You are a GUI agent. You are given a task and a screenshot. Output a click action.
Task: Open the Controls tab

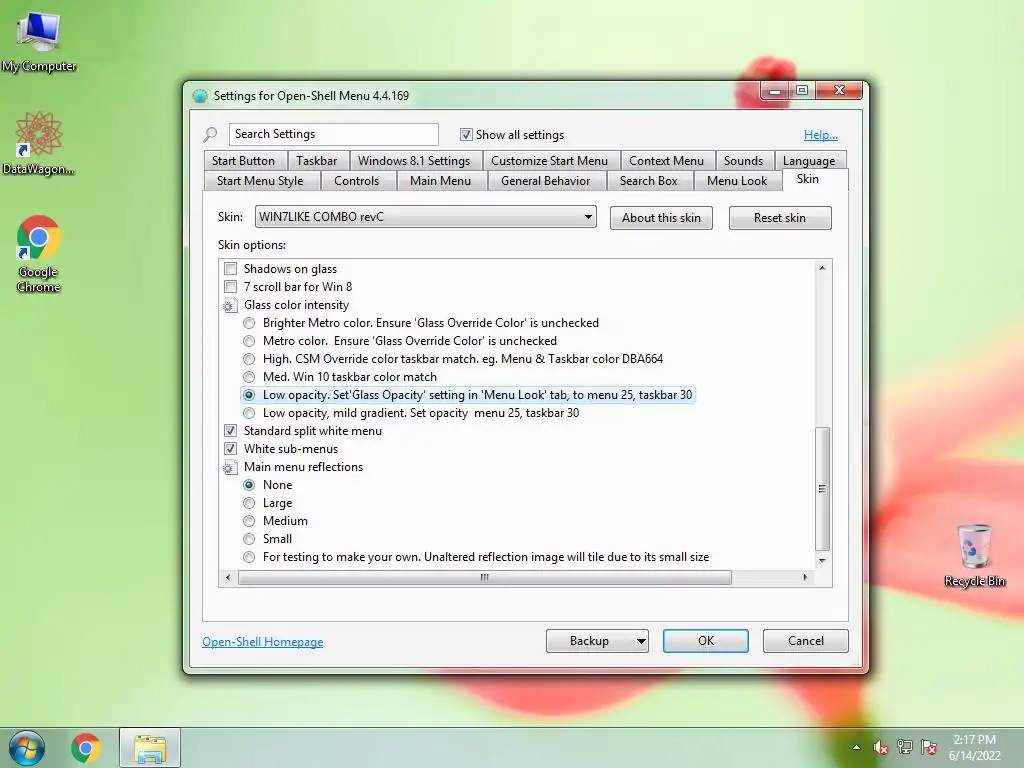click(x=357, y=181)
